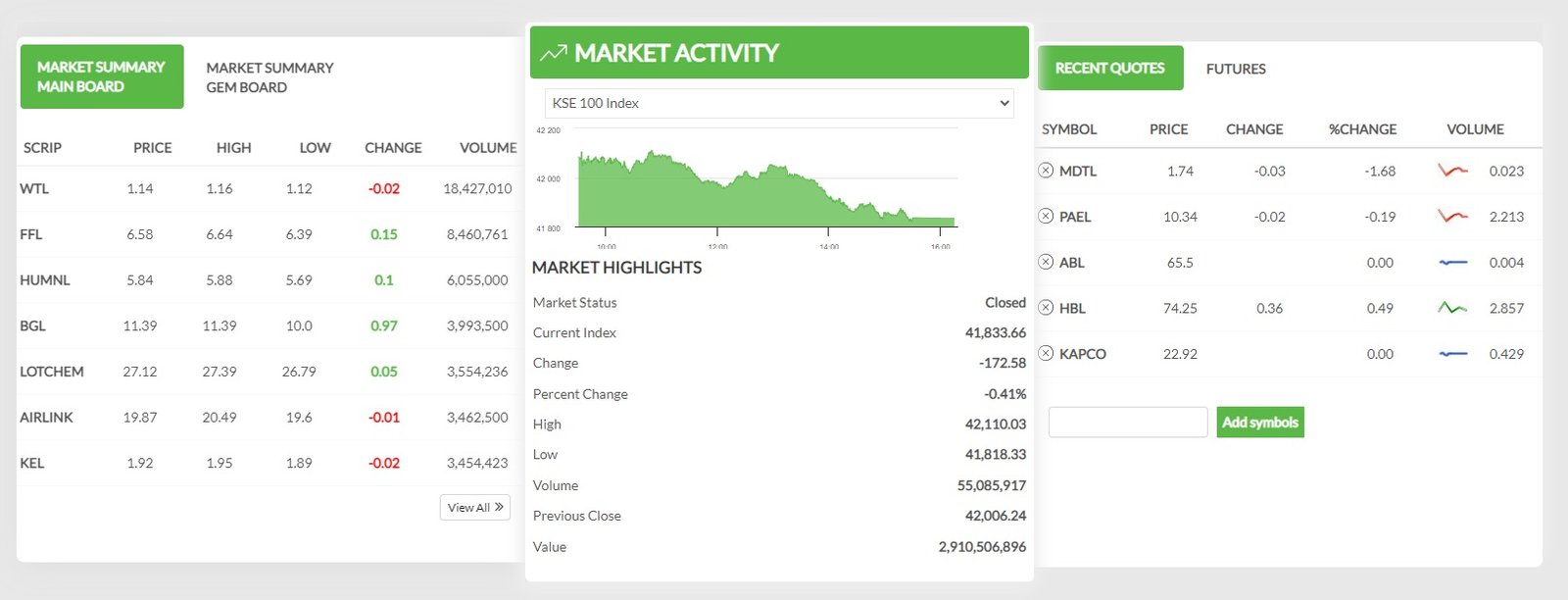Select the Futures tab
This screenshot has width=1568, height=600.
(1236, 69)
